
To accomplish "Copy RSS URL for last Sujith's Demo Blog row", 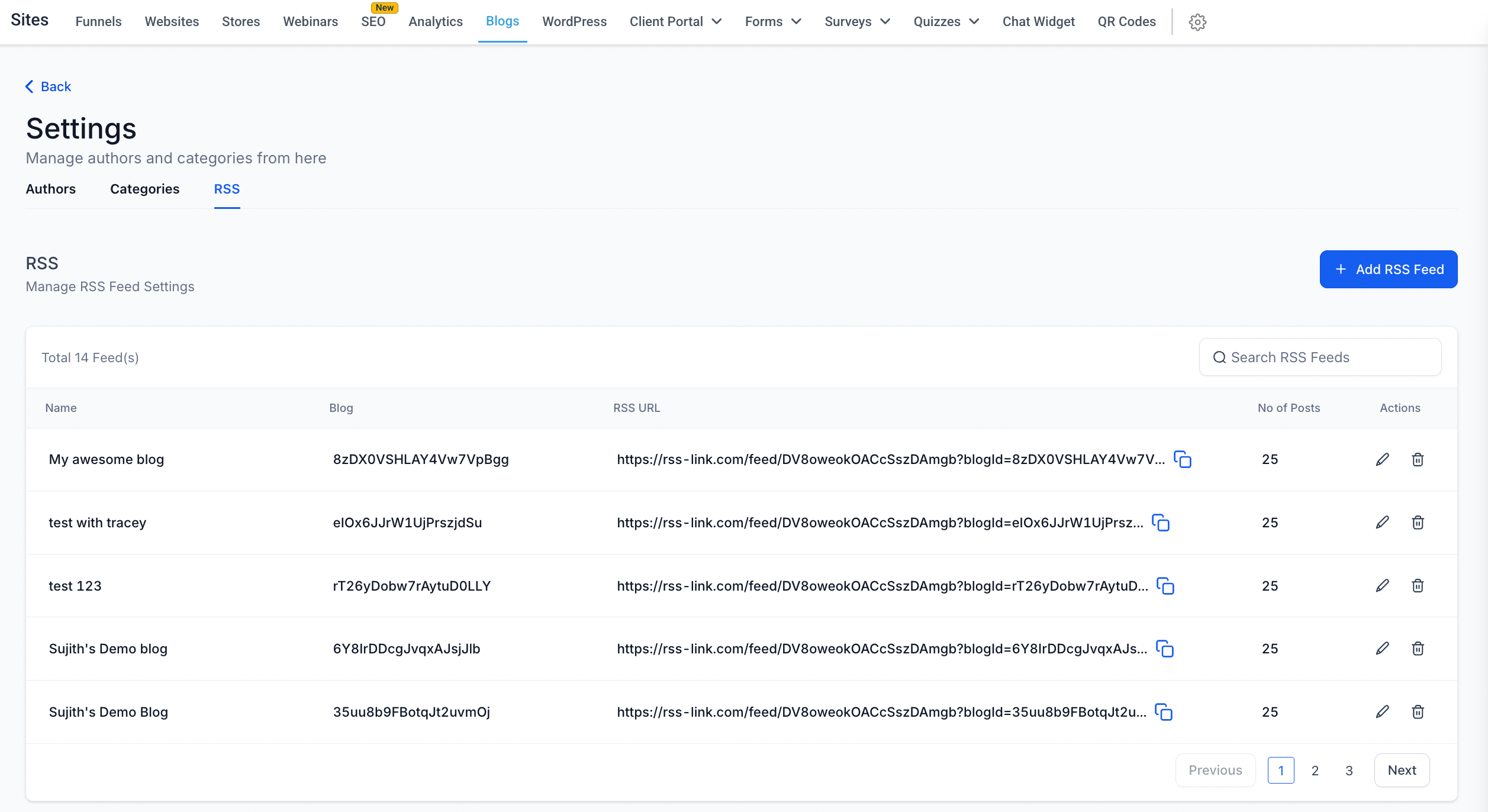I will [1164, 712].
